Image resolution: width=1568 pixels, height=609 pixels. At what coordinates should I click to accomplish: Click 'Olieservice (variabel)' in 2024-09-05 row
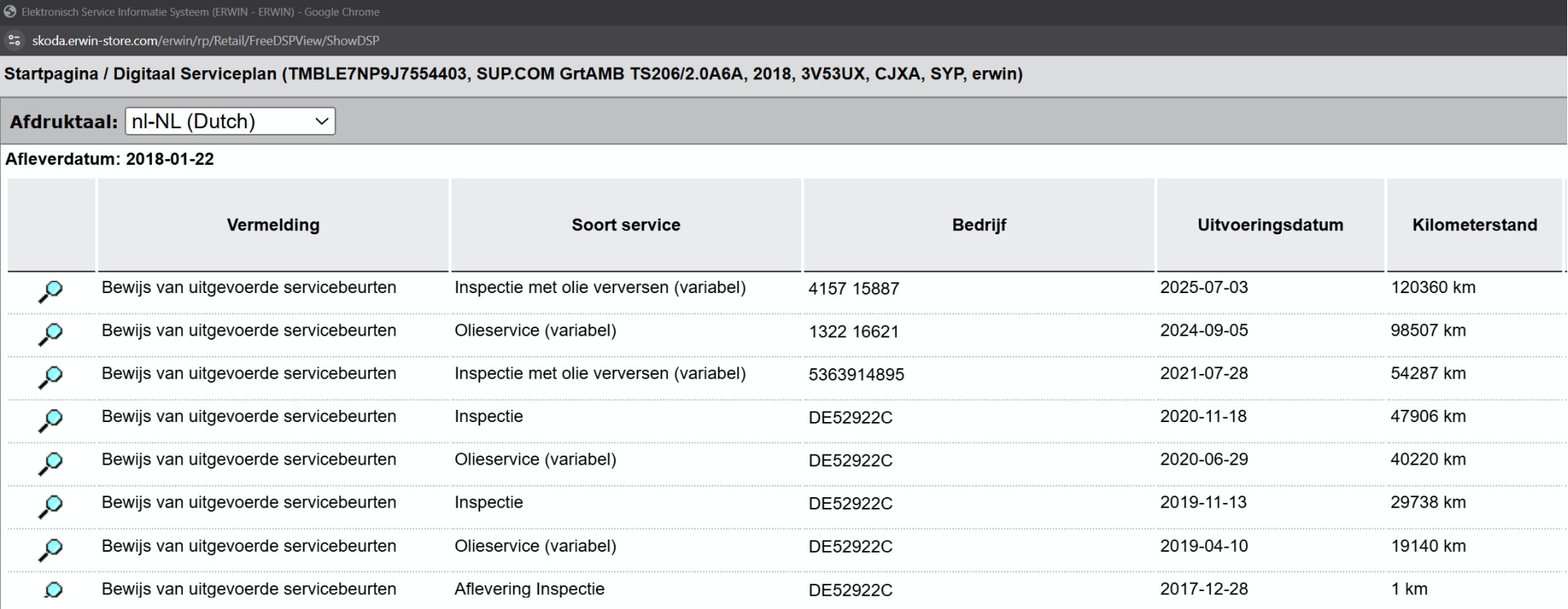[536, 331]
